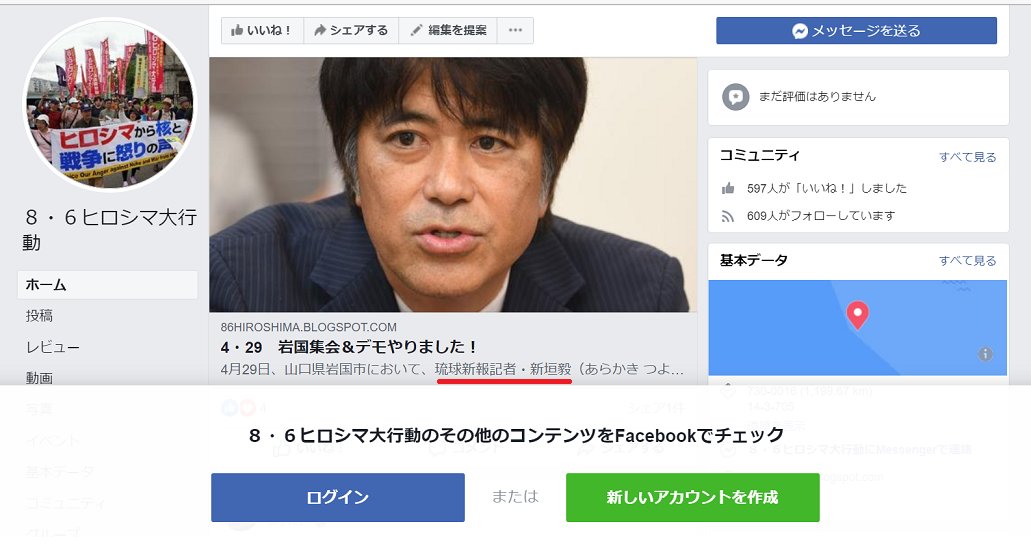Screen dimensions: 1031x544
Task: Click the いいね！ like button
Action: pyautogui.click(x=262, y=30)
